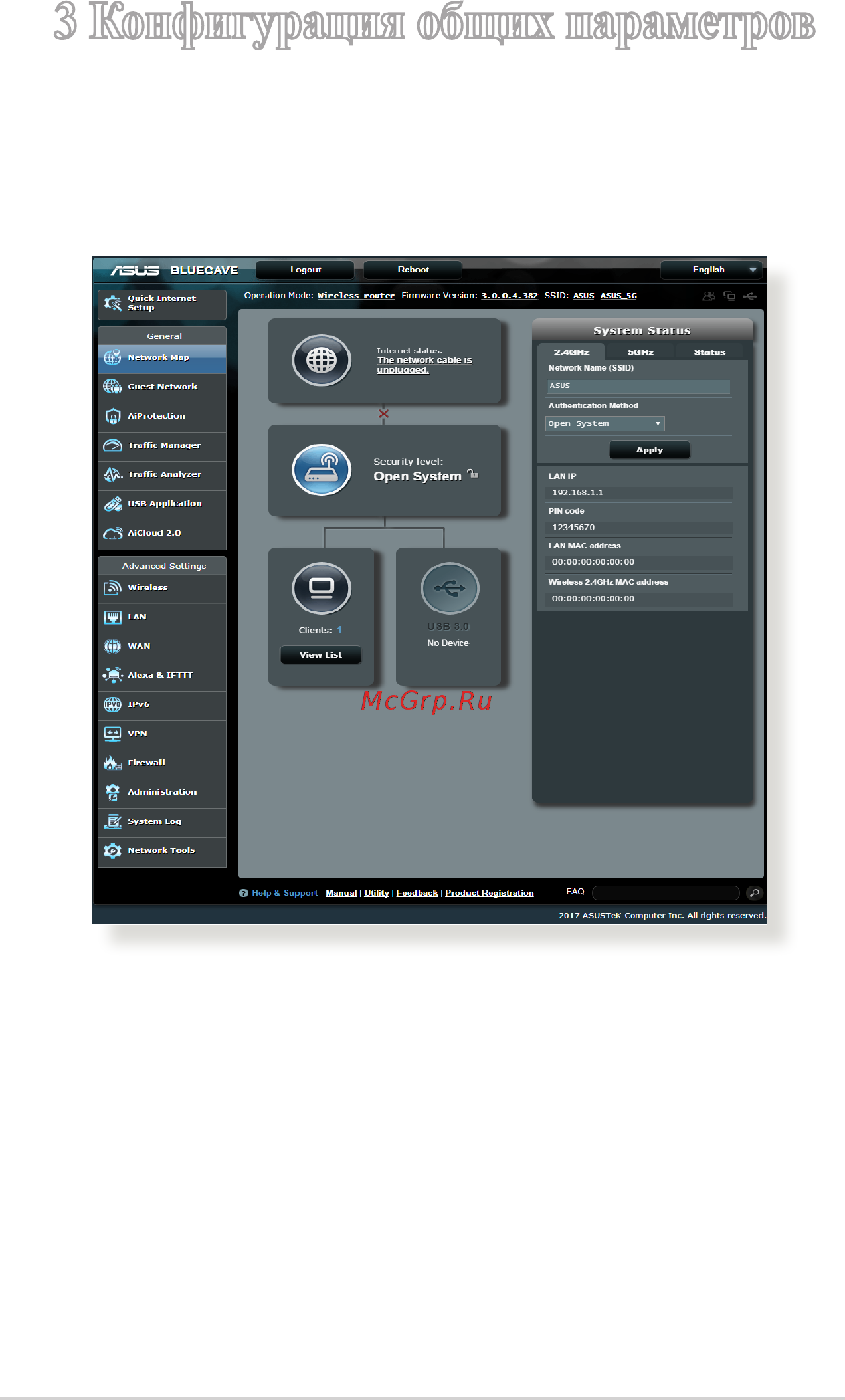The height and width of the screenshot is (1400, 845).
Task: Click the AiCloud 2.0 cloud icon
Action: [112, 533]
